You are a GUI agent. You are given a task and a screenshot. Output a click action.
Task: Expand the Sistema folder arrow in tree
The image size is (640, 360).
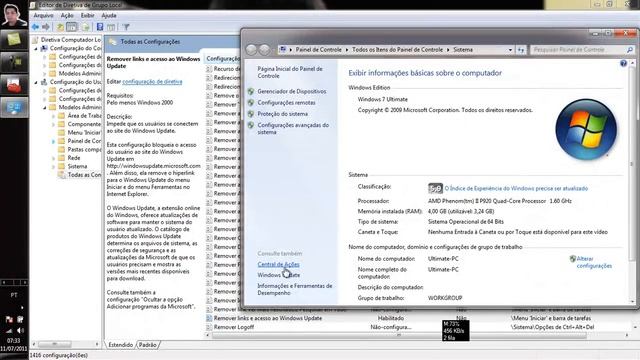[x=53, y=167]
